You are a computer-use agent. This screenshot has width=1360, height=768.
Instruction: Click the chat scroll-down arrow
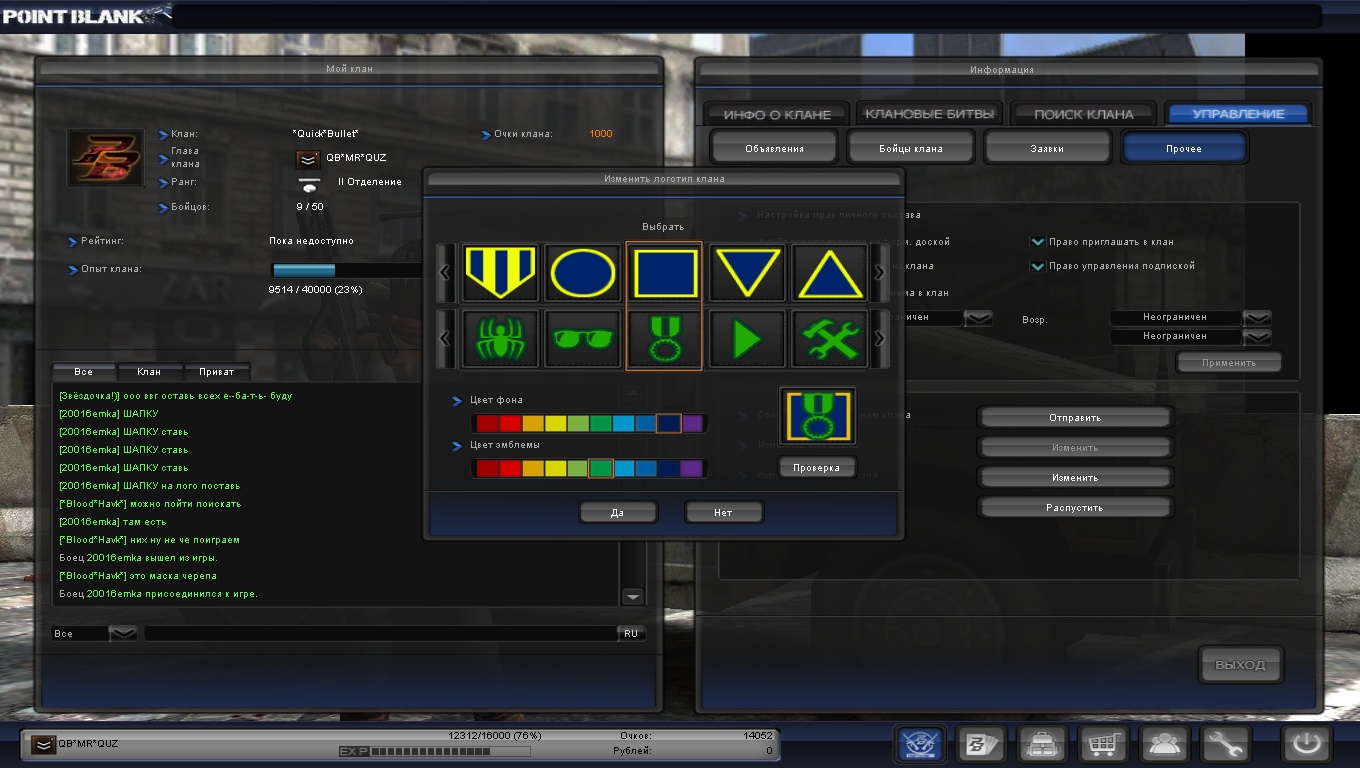point(632,596)
